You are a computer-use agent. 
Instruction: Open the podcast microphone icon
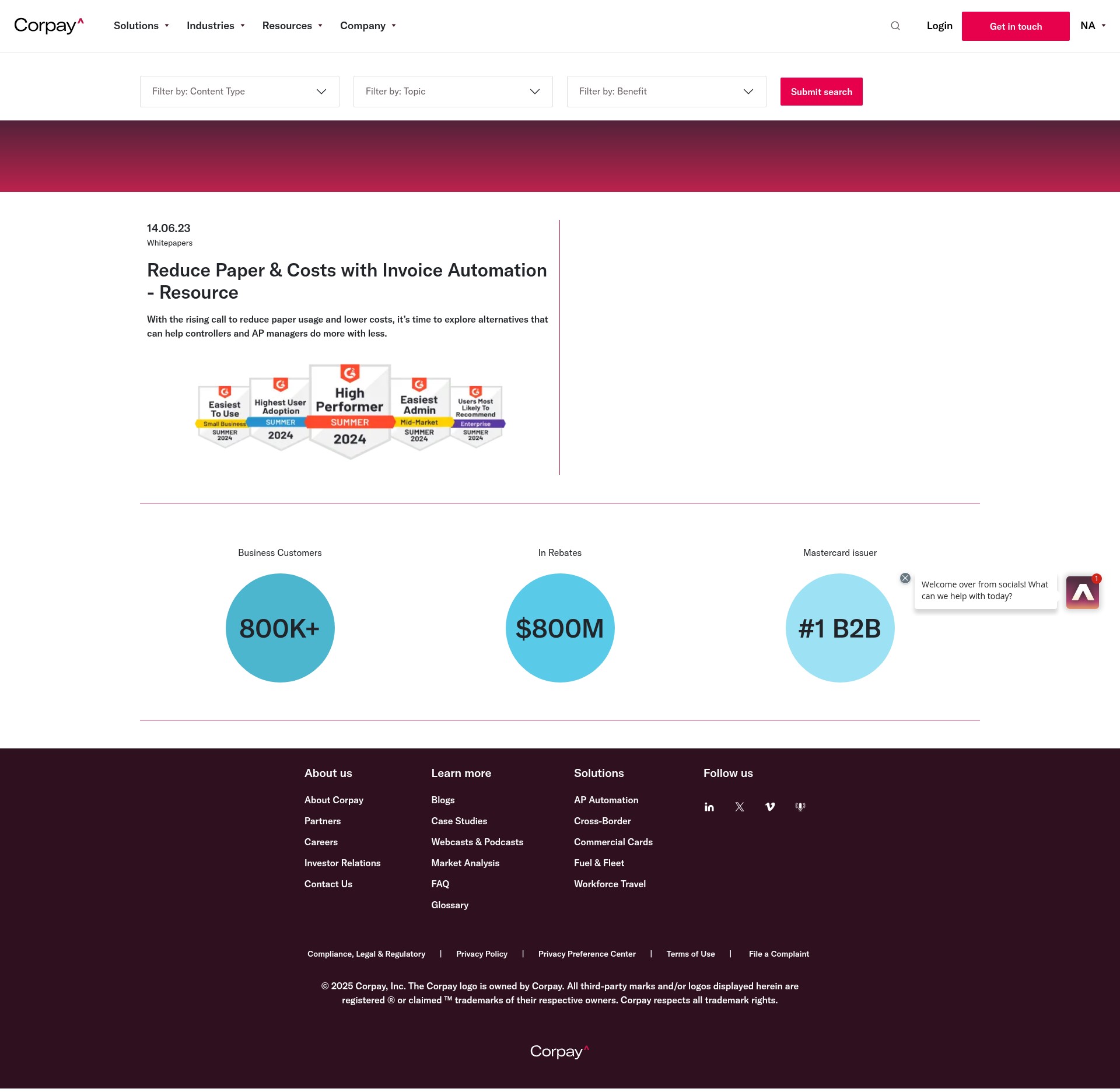coord(800,807)
